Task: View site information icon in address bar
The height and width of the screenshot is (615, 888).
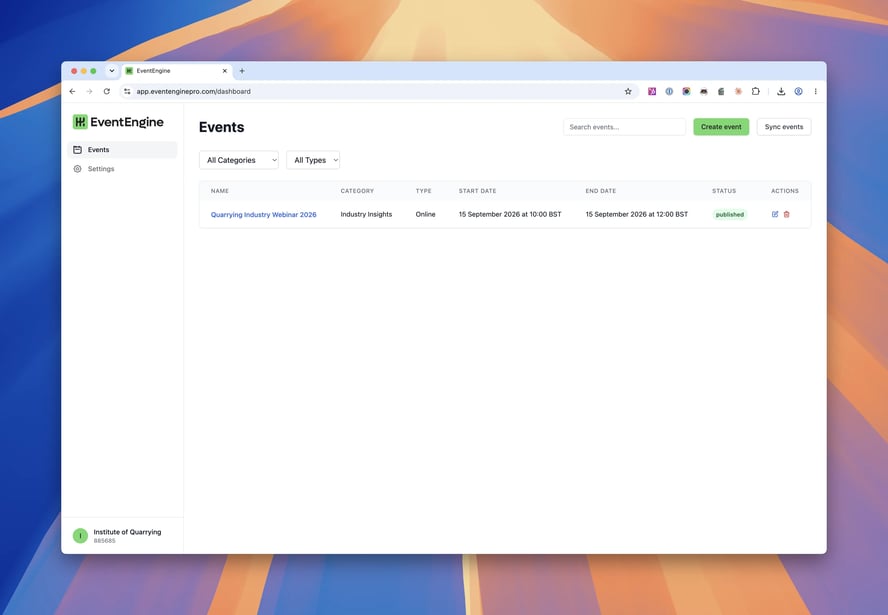Action: click(127, 91)
